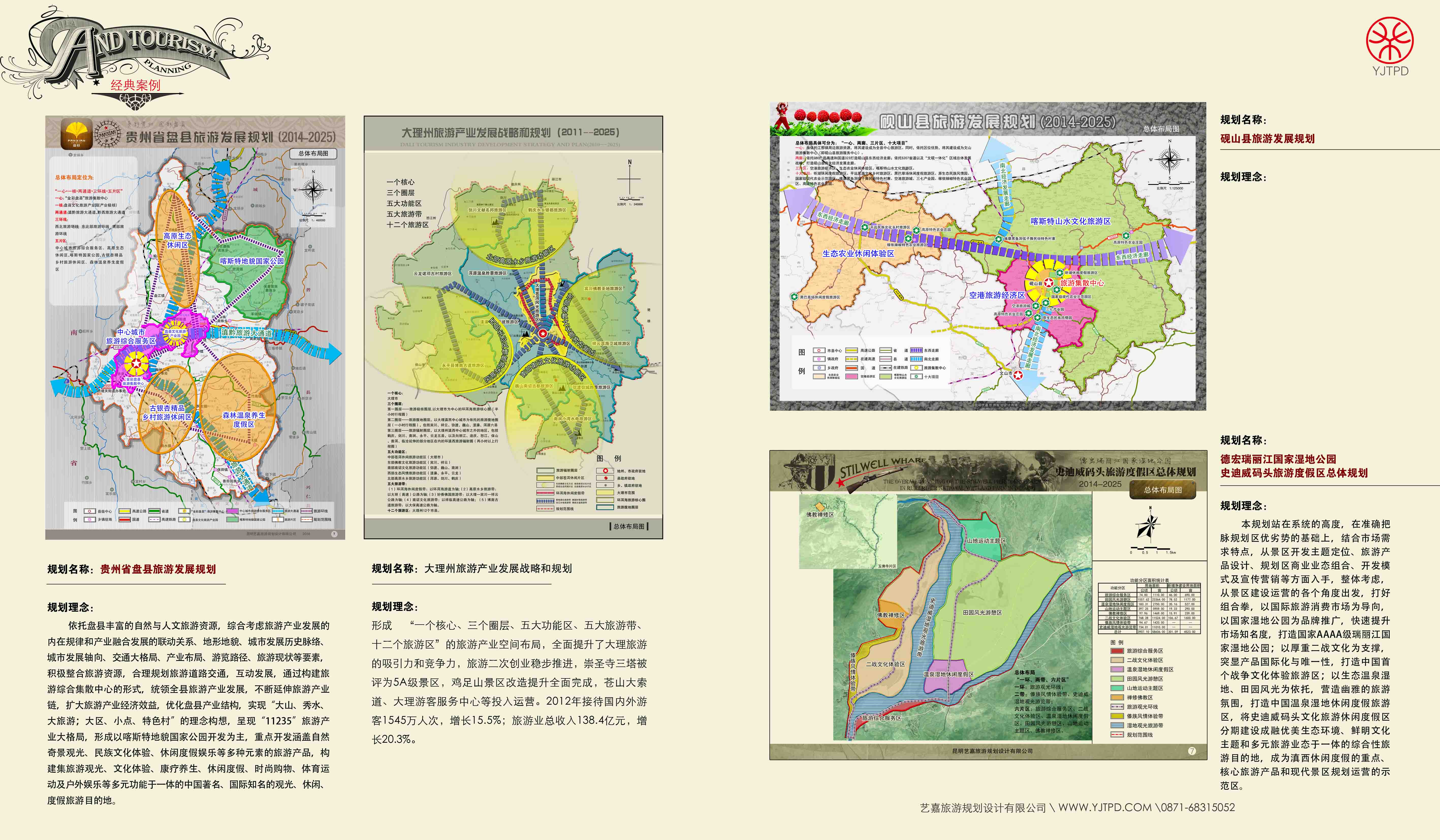The height and width of the screenshot is (840, 1440).
Task: Open the Guizhou Panxian tourism plan map thumbnail
Action: pyautogui.click(x=195, y=327)
